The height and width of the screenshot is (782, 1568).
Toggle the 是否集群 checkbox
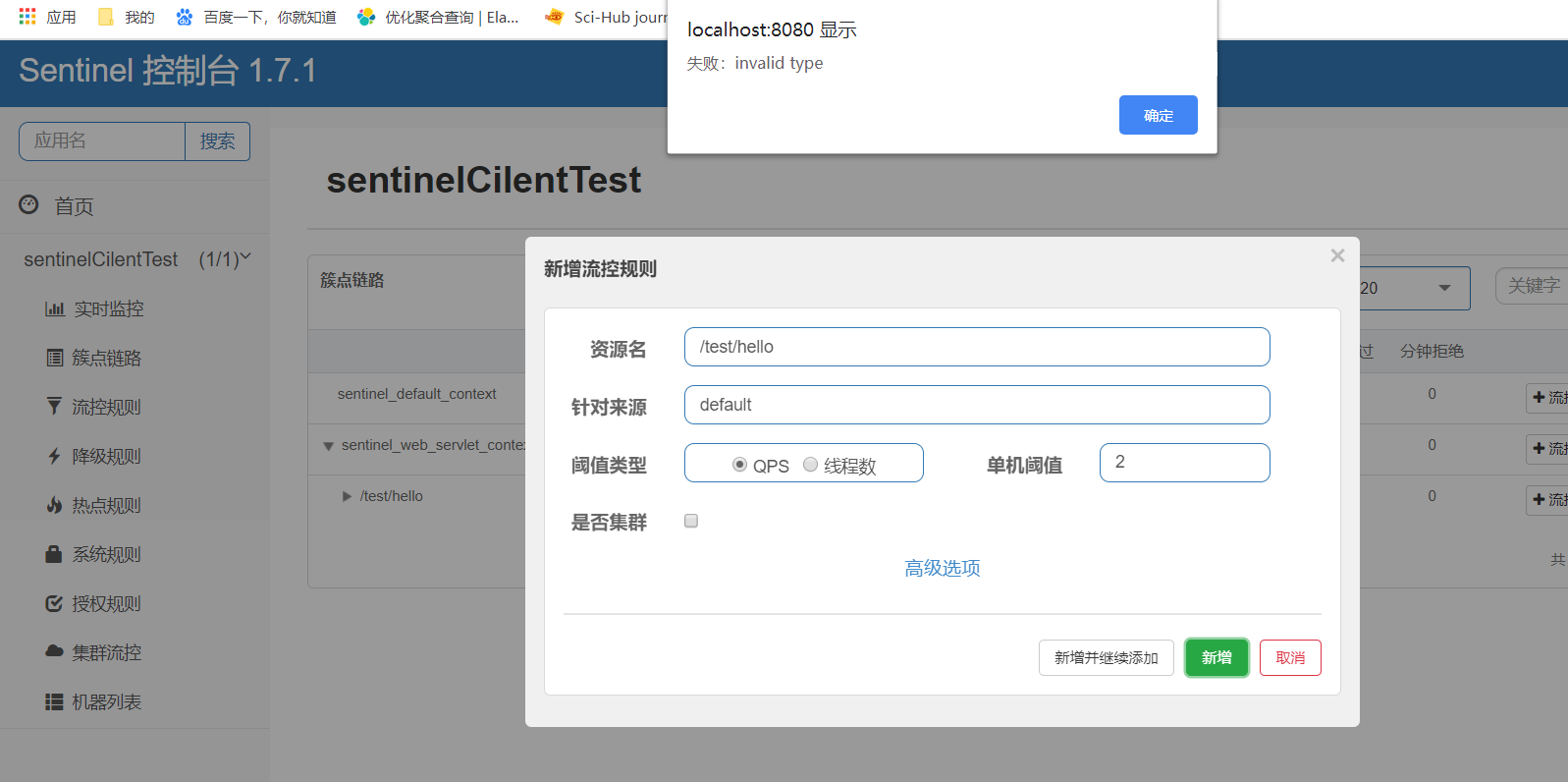(x=691, y=521)
